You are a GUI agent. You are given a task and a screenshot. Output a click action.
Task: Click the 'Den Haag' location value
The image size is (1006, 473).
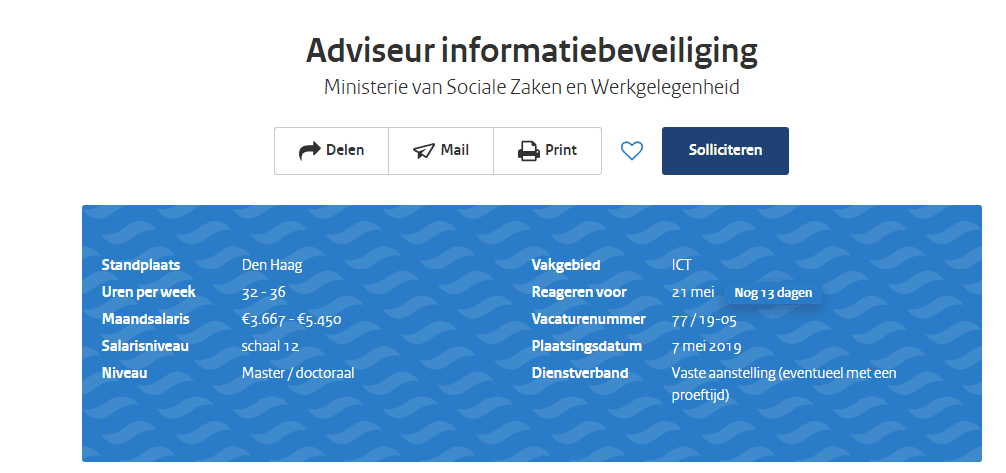272,265
